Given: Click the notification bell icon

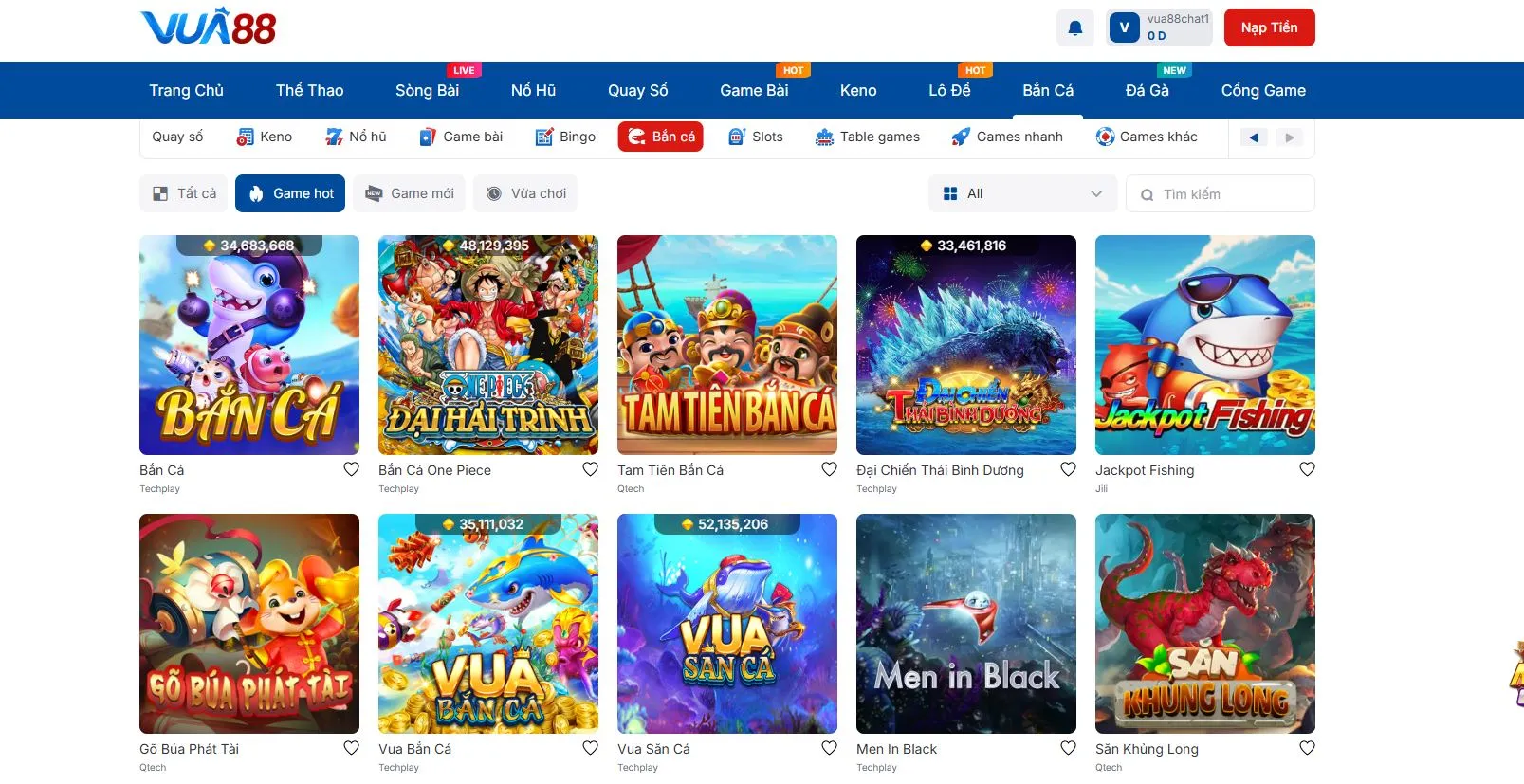Looking at the screenshot, I should (x=1074, y=27).
